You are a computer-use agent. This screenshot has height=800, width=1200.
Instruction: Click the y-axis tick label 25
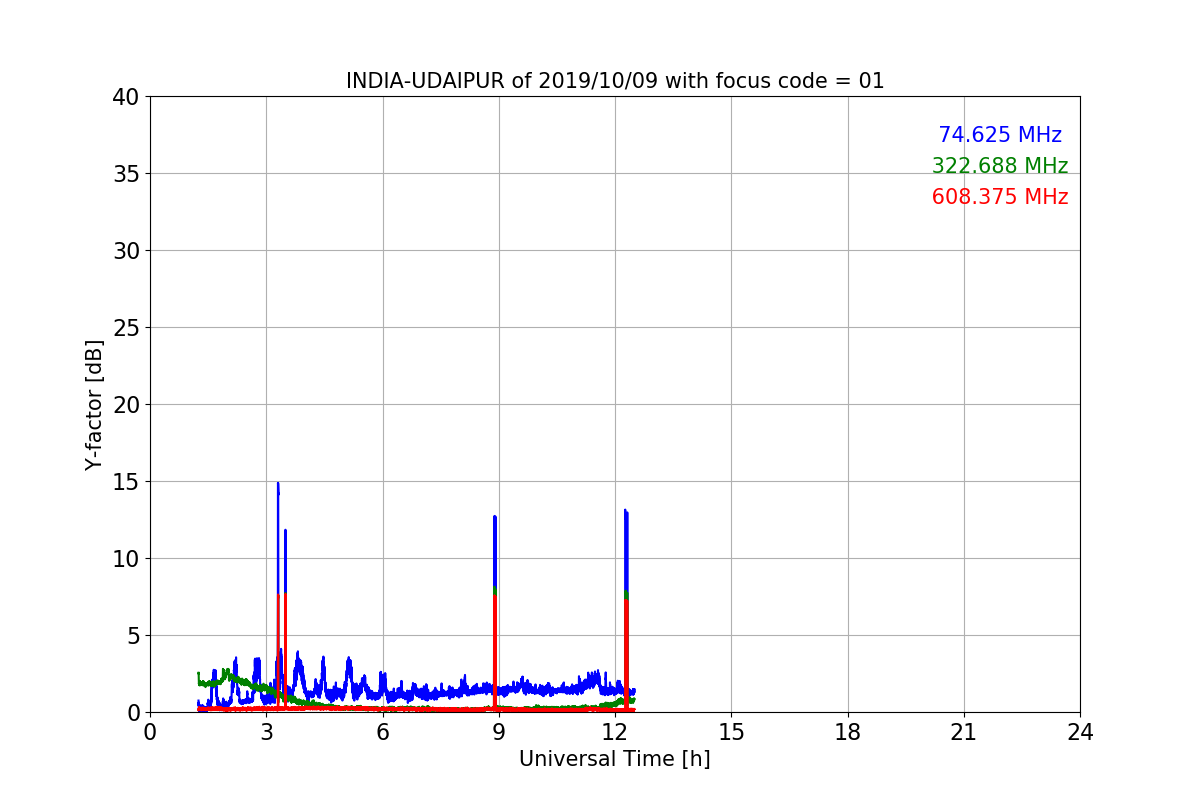125,328
